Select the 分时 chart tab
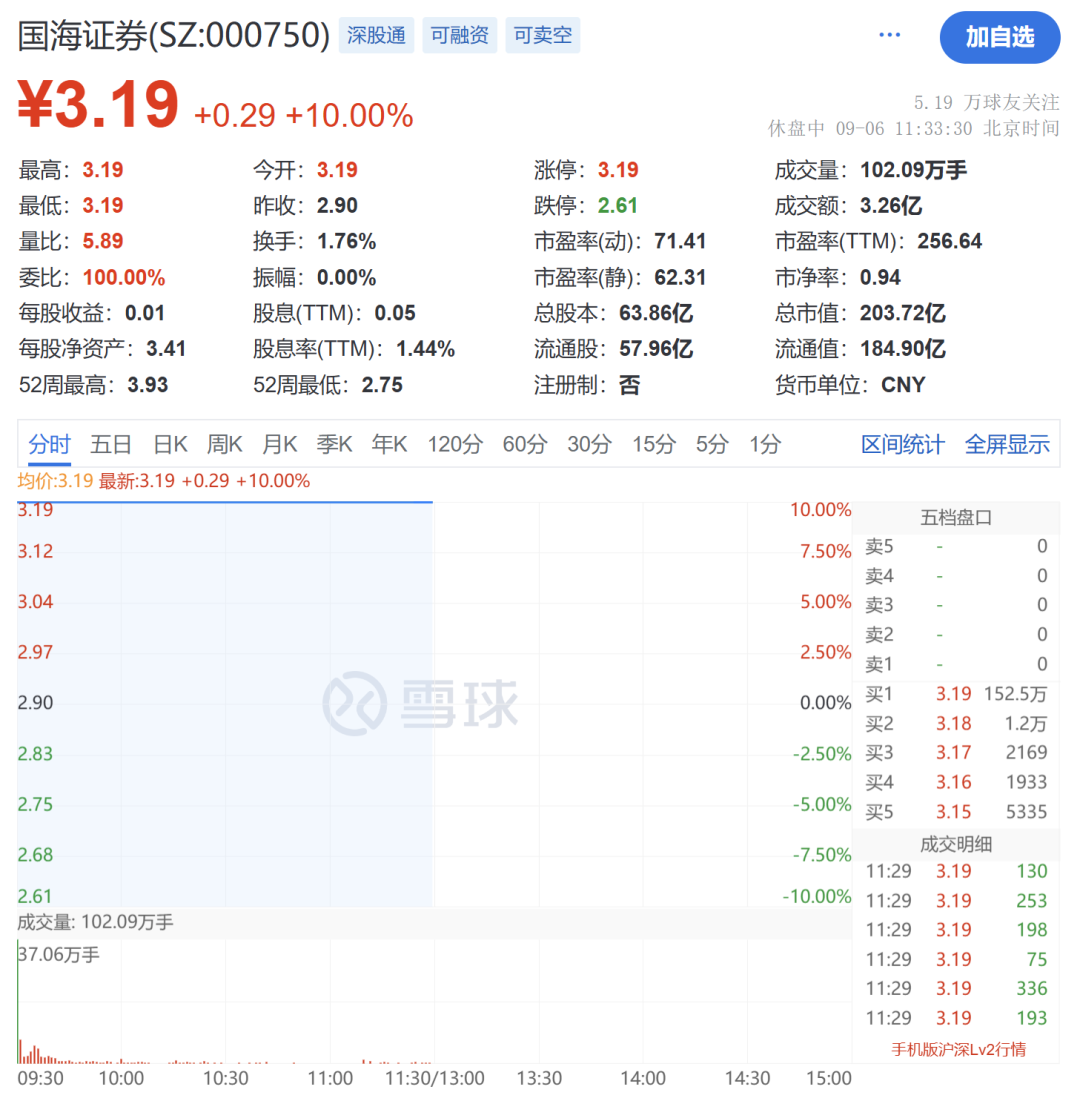 [49, 445]
